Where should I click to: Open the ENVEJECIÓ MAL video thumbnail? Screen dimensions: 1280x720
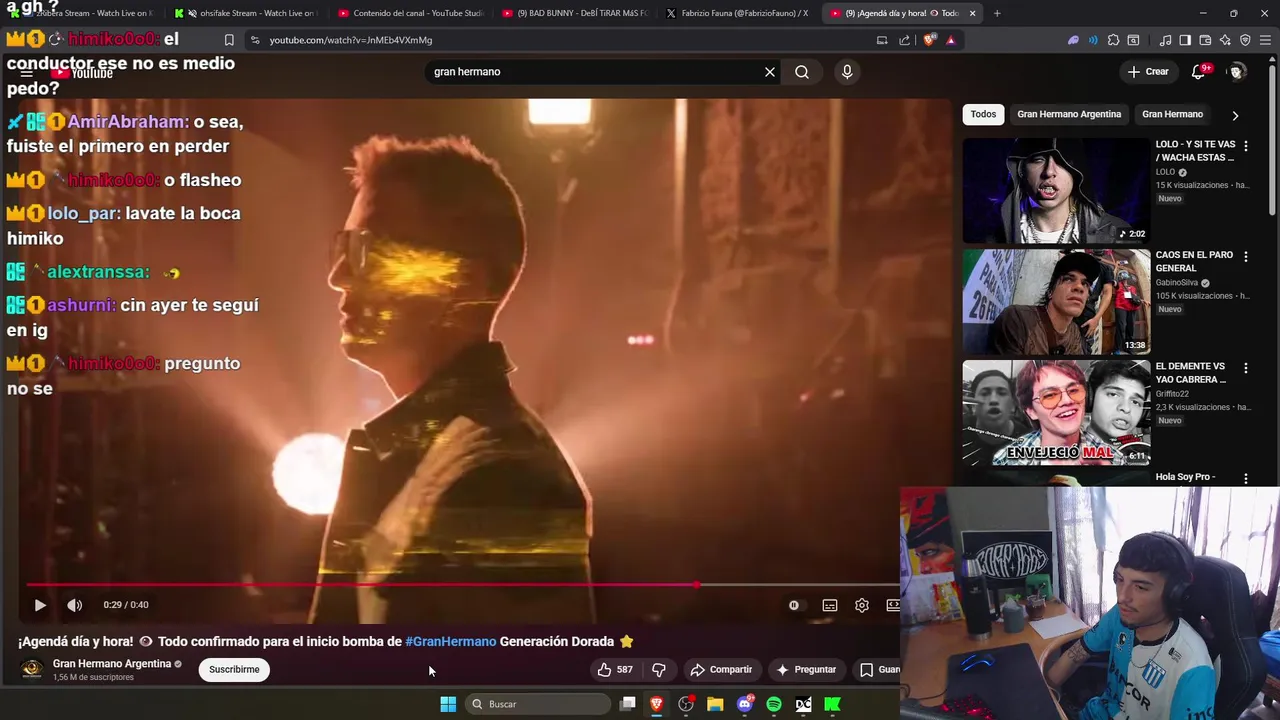(x=1056, y=412)
